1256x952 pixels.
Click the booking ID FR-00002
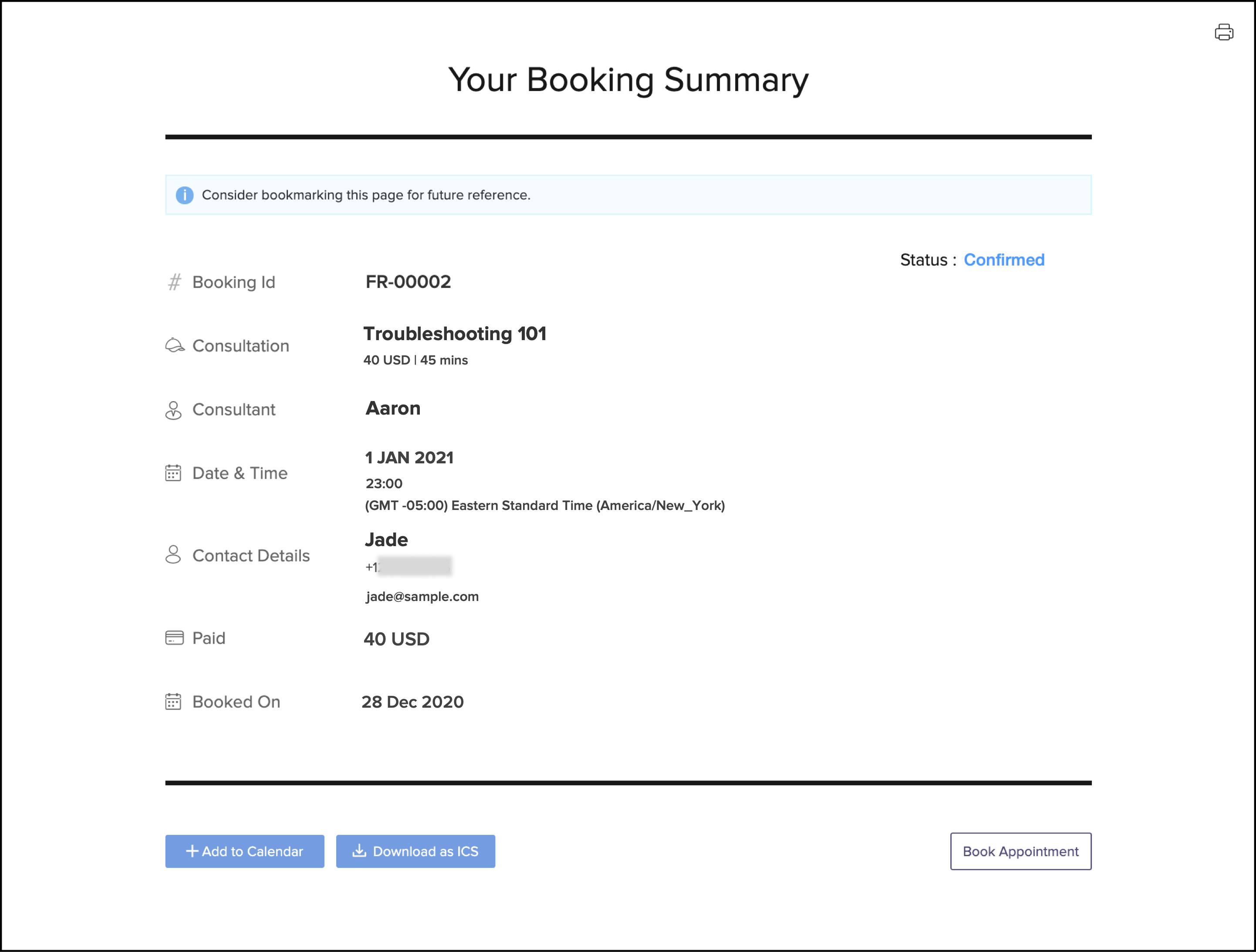click(408, 282)
